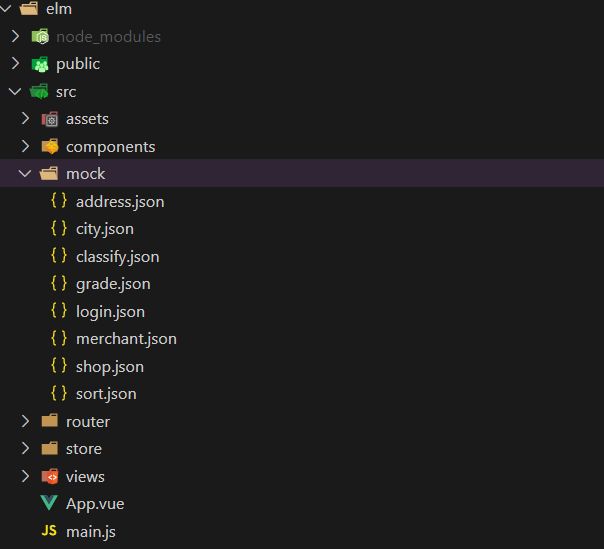
Task: Open the merchant.json file
Action: pos(126,339)
